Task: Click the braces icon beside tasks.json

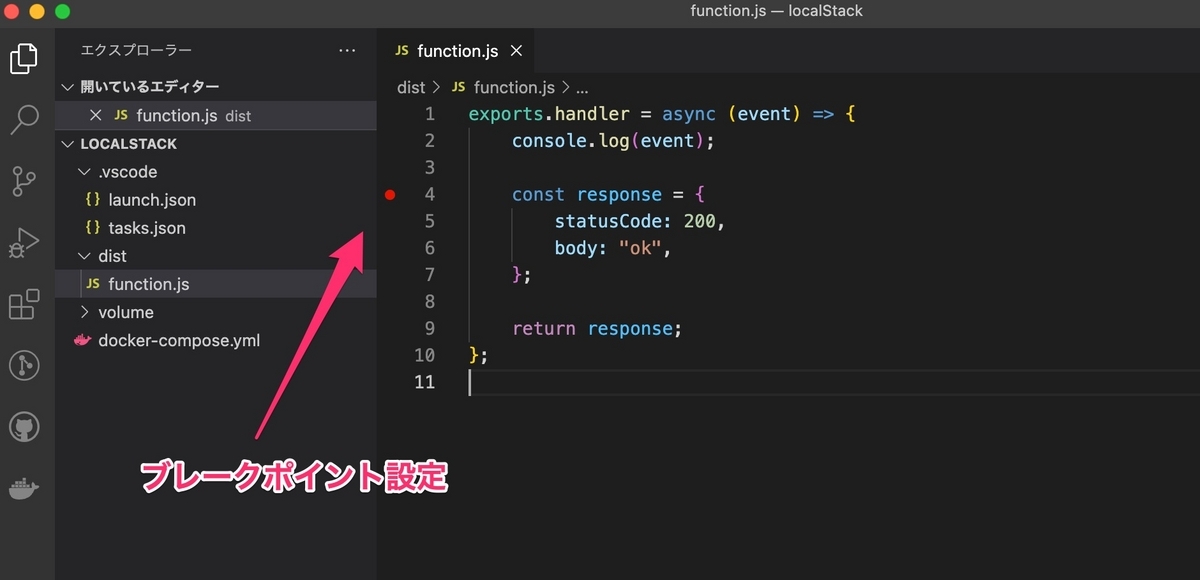Action: point(92,228)
